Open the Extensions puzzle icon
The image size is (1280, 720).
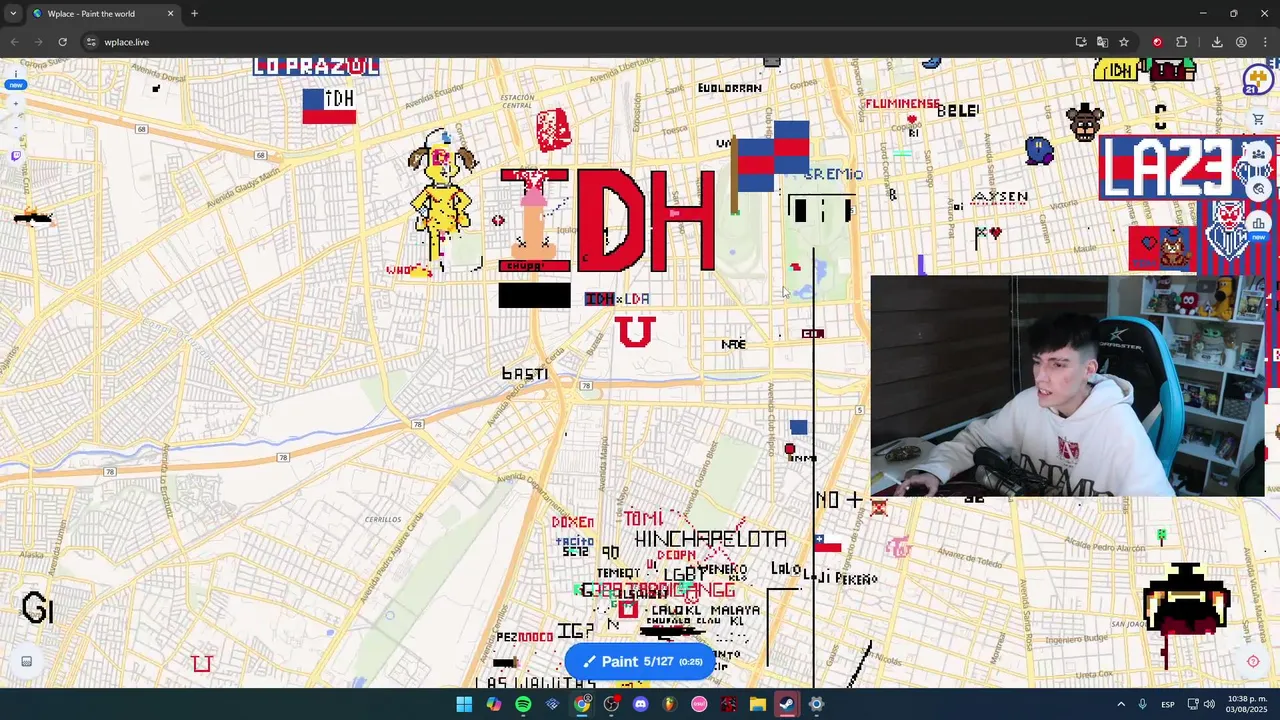point(1182,42)
